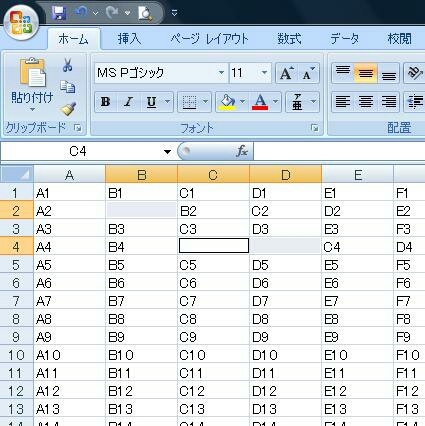Switch to データ tab
This screenshot has height=426, width=425.
345,39
